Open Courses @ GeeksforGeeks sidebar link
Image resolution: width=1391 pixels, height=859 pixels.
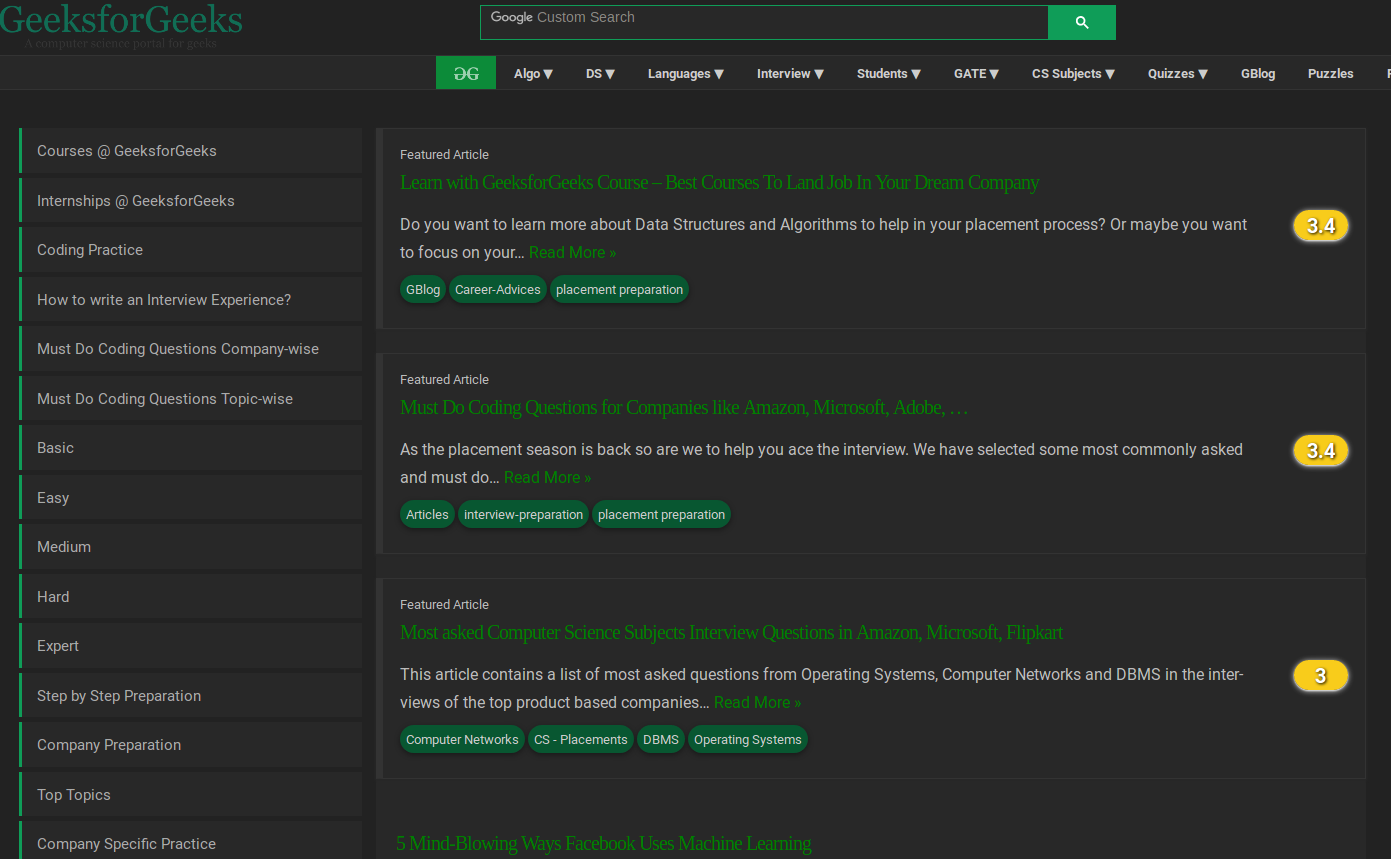(x=127, y=151)
